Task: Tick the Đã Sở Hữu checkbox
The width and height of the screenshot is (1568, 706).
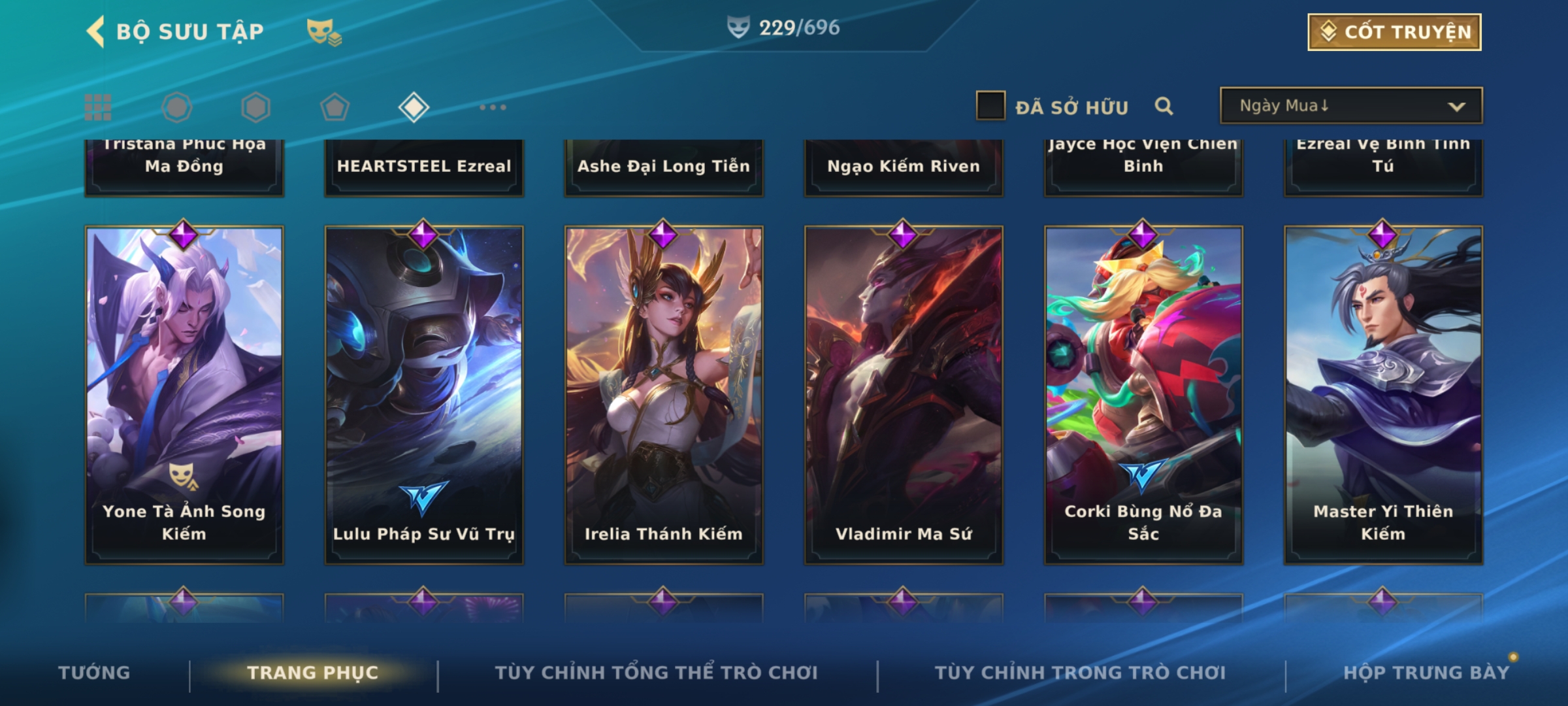Action: point(990,106)
